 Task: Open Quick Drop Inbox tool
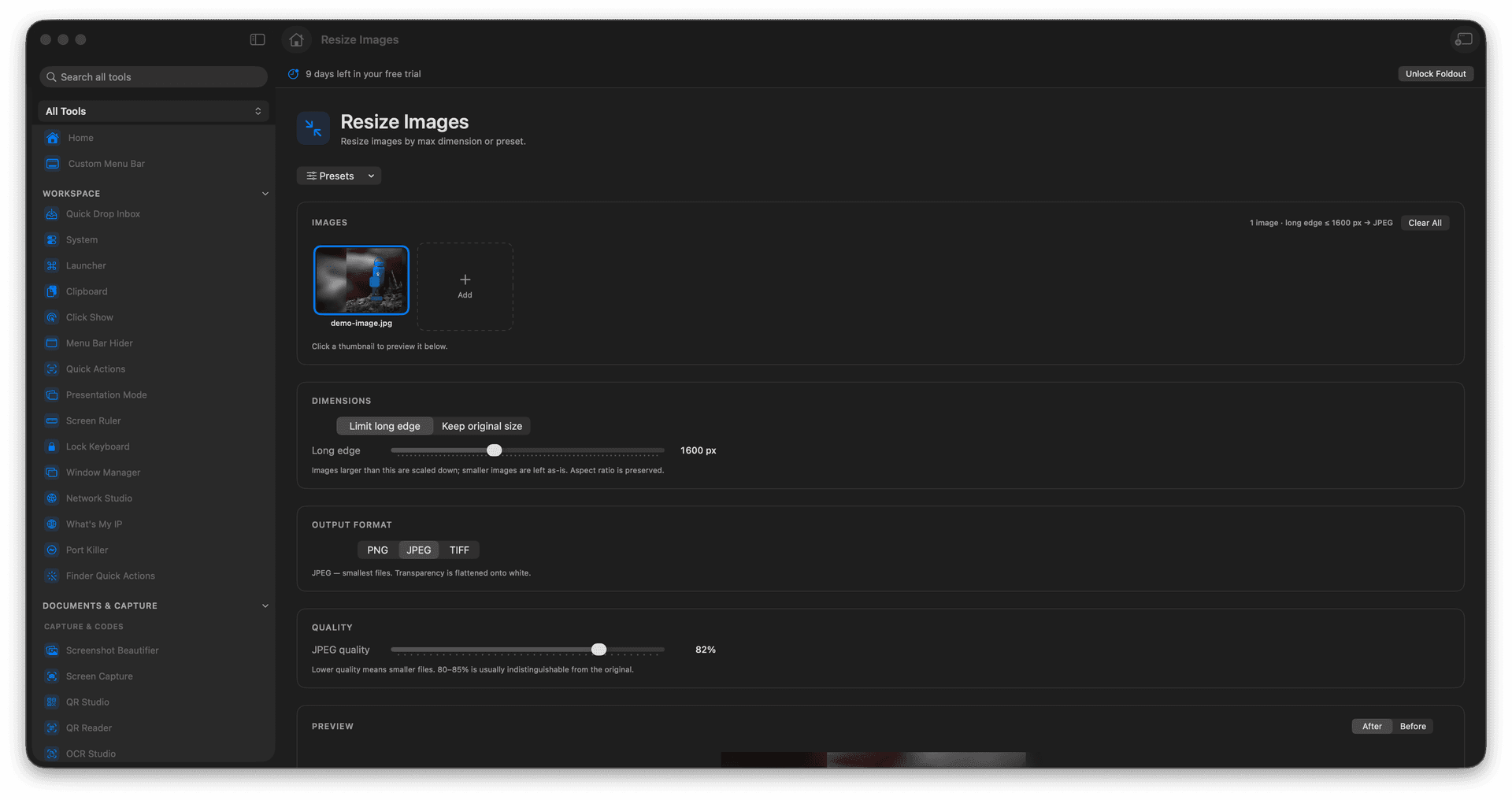154,214
